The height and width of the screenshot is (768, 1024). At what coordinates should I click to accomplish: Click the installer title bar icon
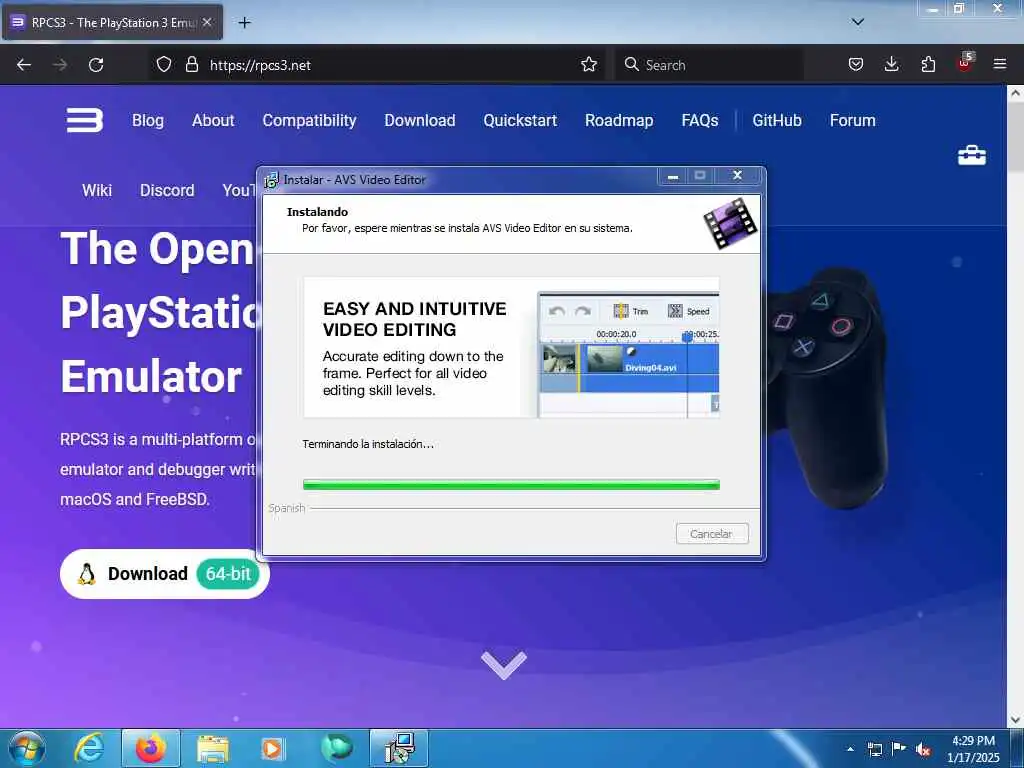271,180
